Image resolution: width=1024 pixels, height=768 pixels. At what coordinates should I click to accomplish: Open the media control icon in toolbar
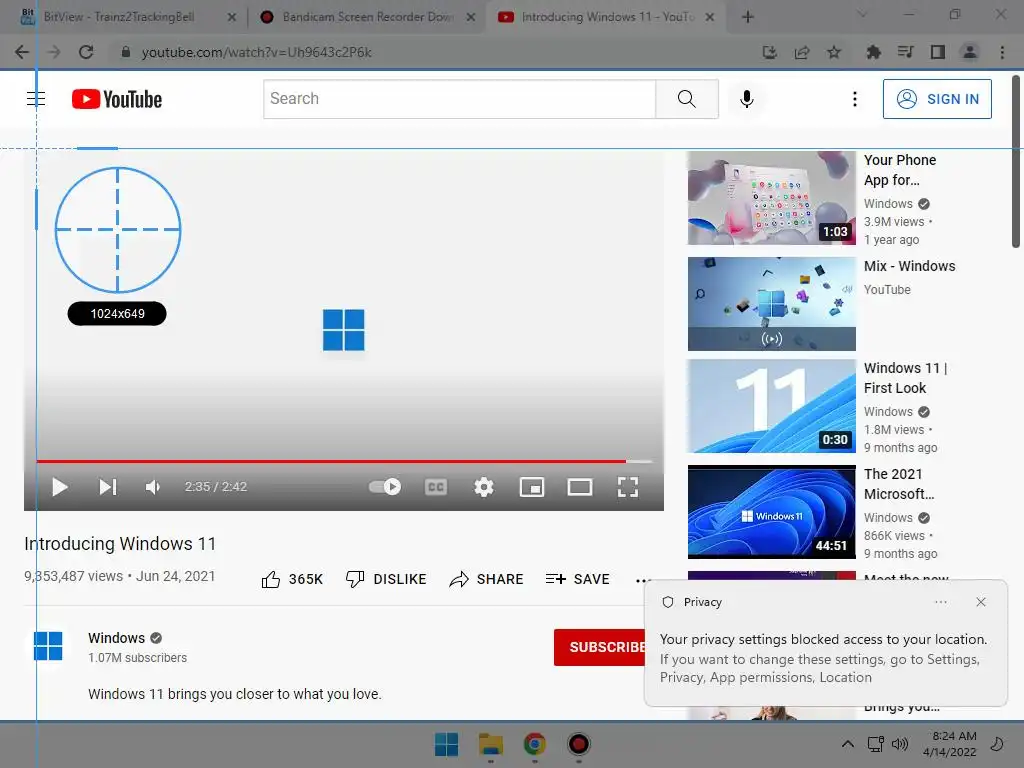[905, 52]
